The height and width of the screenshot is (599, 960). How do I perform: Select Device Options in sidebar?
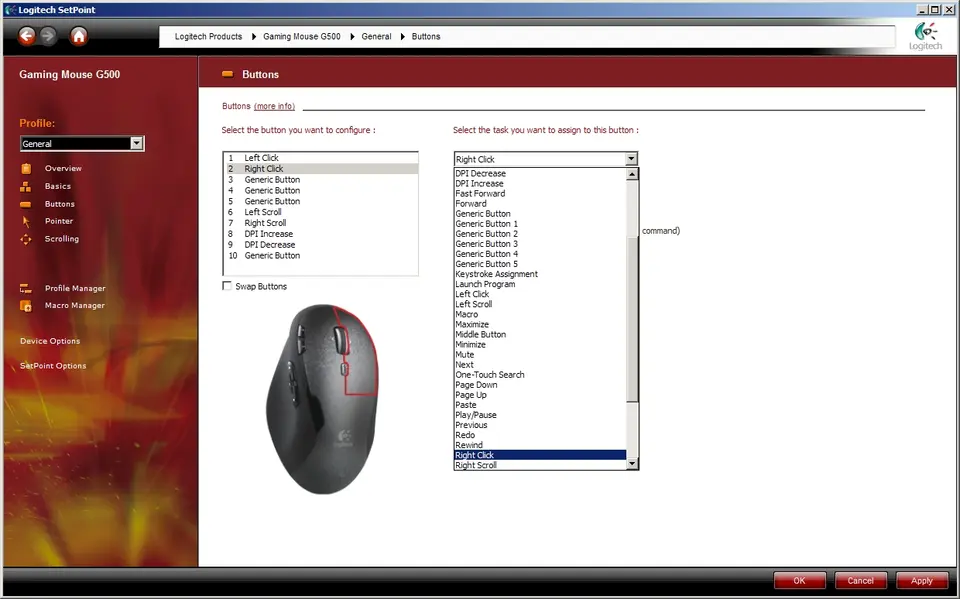pos(50,341)
